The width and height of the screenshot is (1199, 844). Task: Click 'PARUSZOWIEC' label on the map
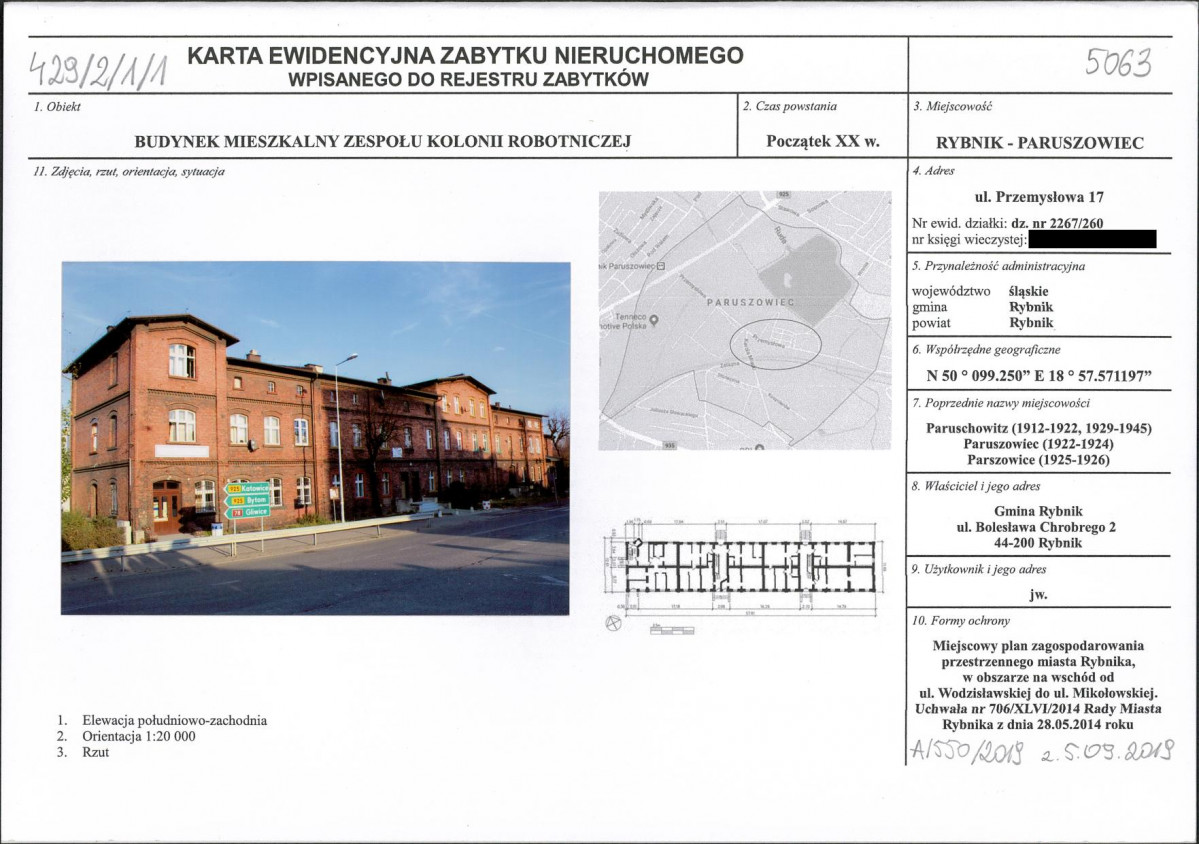tap(750, 303)
